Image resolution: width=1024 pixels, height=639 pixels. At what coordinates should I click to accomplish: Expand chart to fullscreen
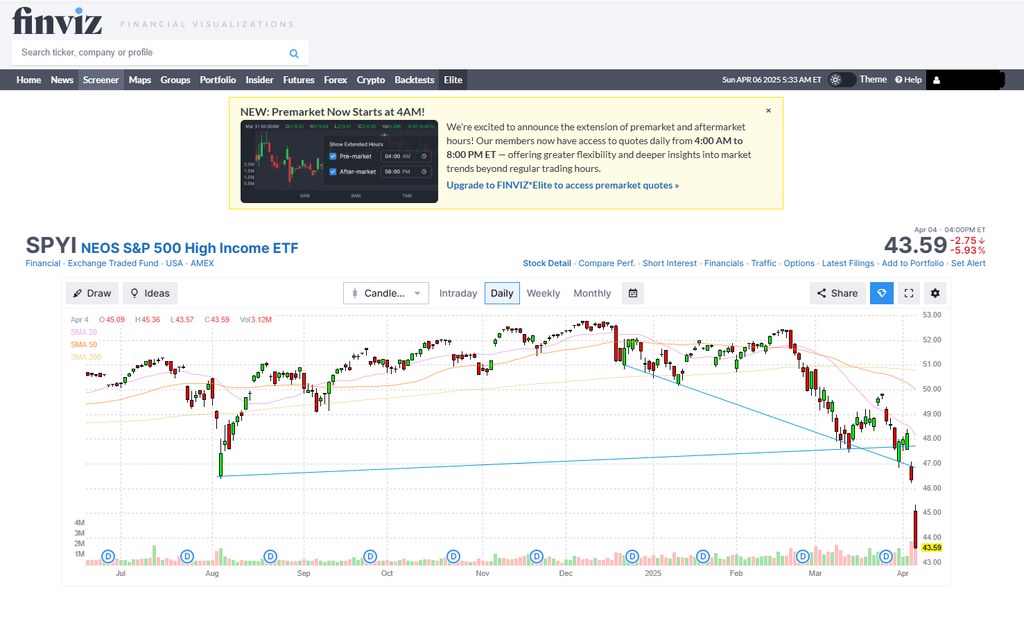pos(908,293)
